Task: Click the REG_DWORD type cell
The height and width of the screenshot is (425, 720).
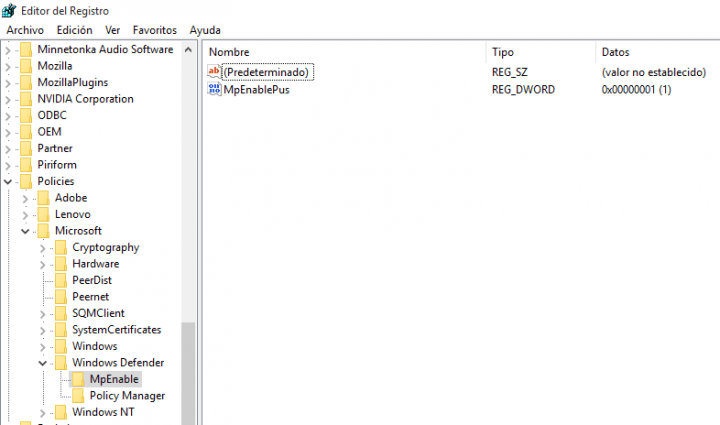Action: [523, 89]
